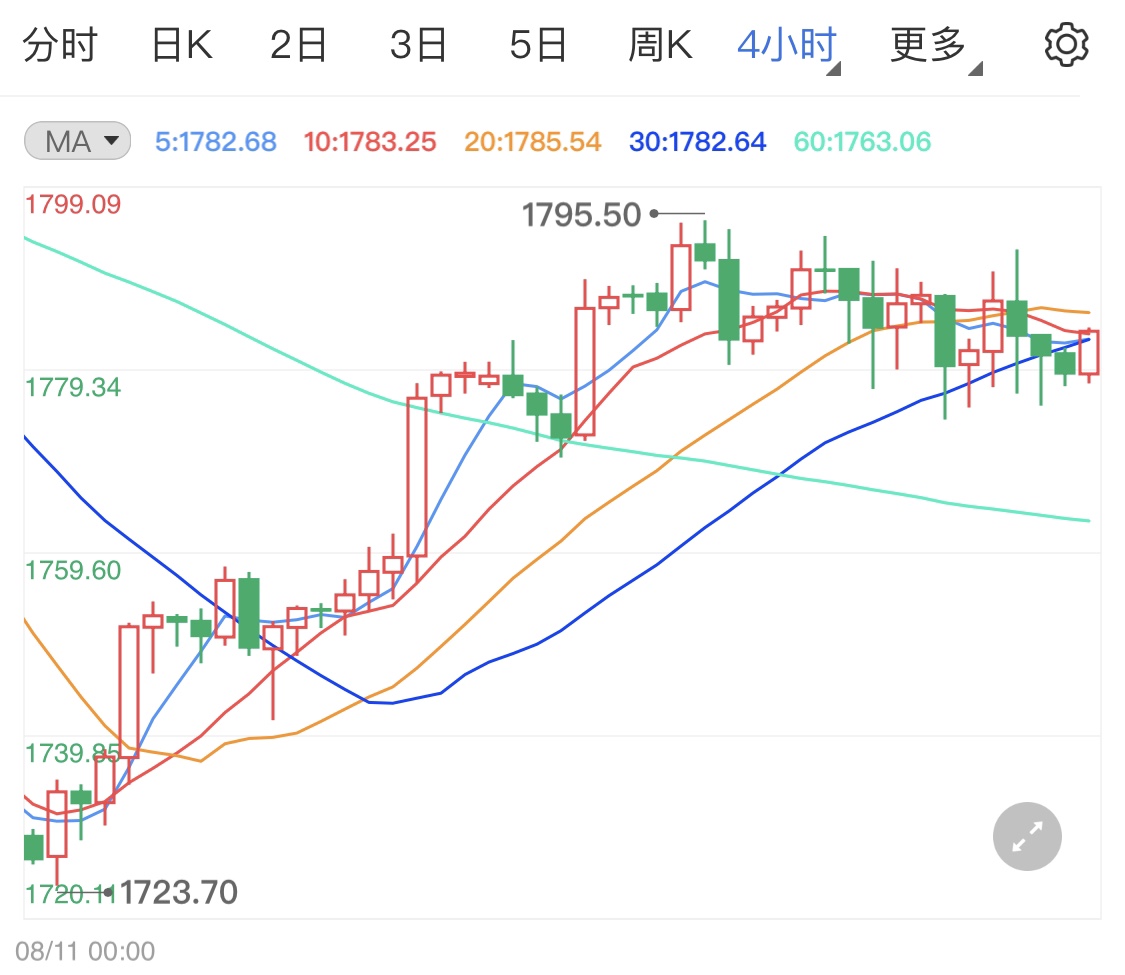Select the 3日 chart tab
This screenshot has height=975, width=1125.
coord(418,44)
